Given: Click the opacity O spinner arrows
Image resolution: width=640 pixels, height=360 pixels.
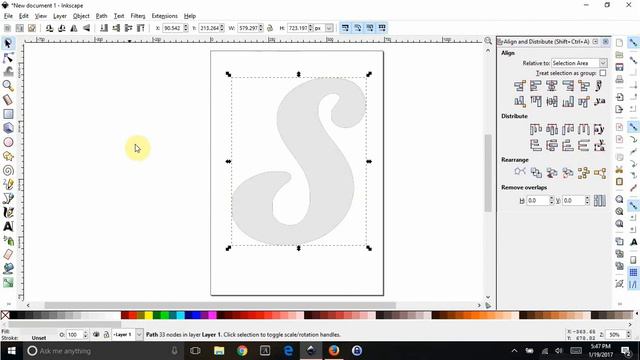Looking at the screenshot, I should pos(85,335).
